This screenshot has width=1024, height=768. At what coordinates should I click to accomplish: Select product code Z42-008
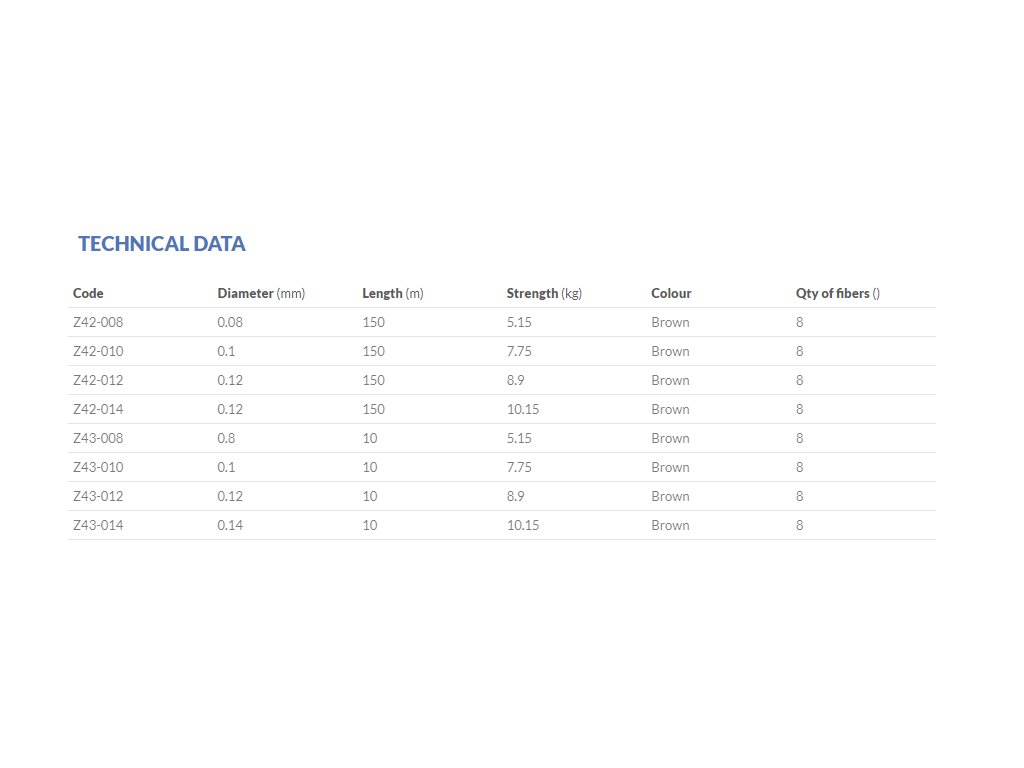click(98, 323)
